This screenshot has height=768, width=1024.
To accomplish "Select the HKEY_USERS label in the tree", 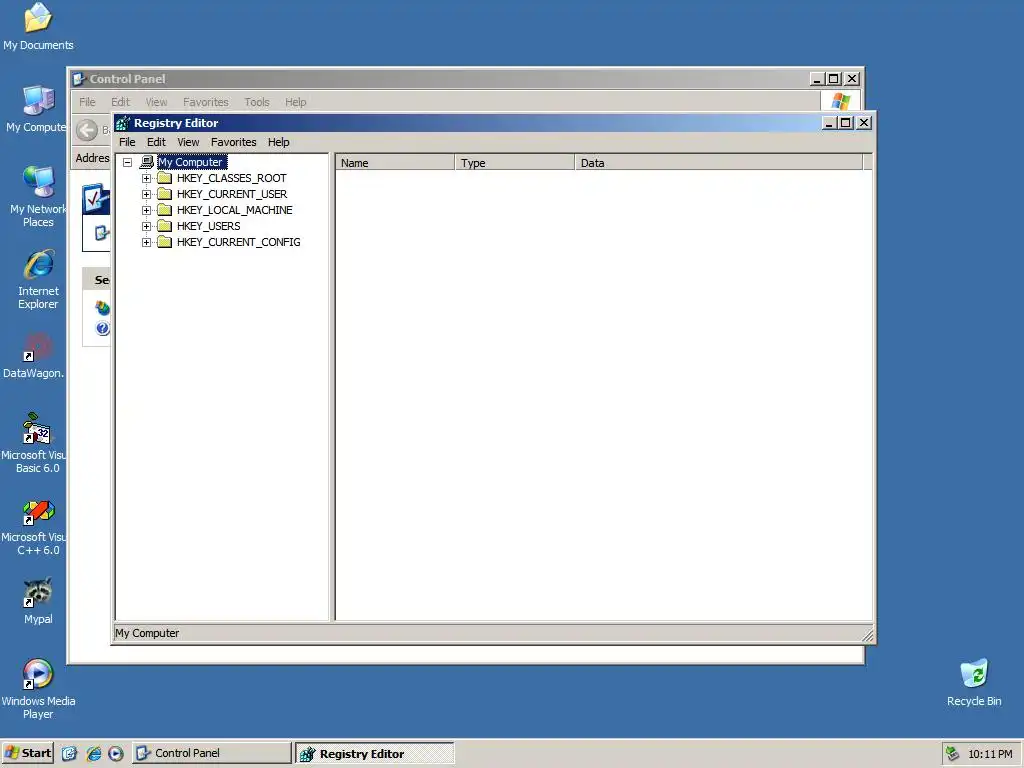I will (208, 227).
